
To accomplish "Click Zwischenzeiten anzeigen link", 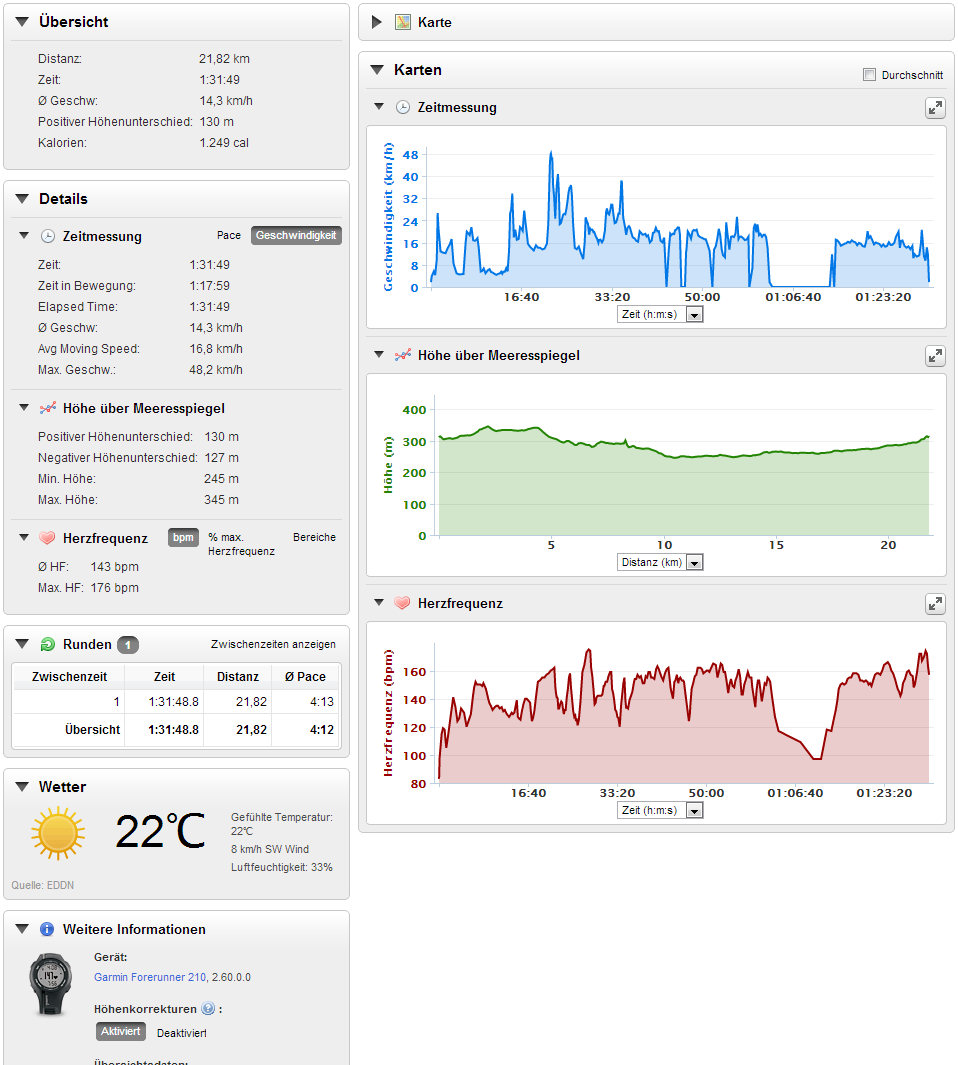I will pyautogui.click(x=273, y=645).
